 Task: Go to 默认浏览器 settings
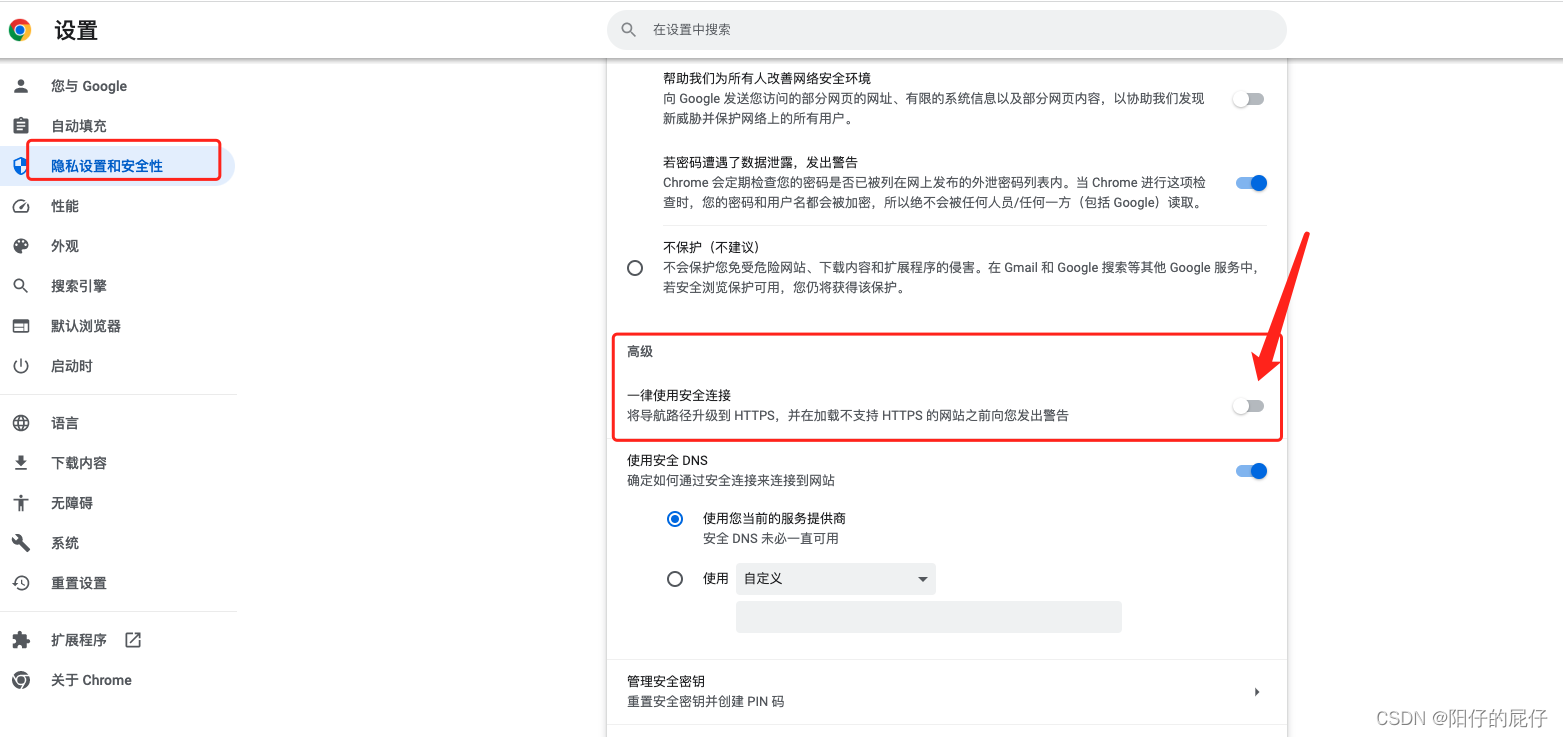pos(117,326)
